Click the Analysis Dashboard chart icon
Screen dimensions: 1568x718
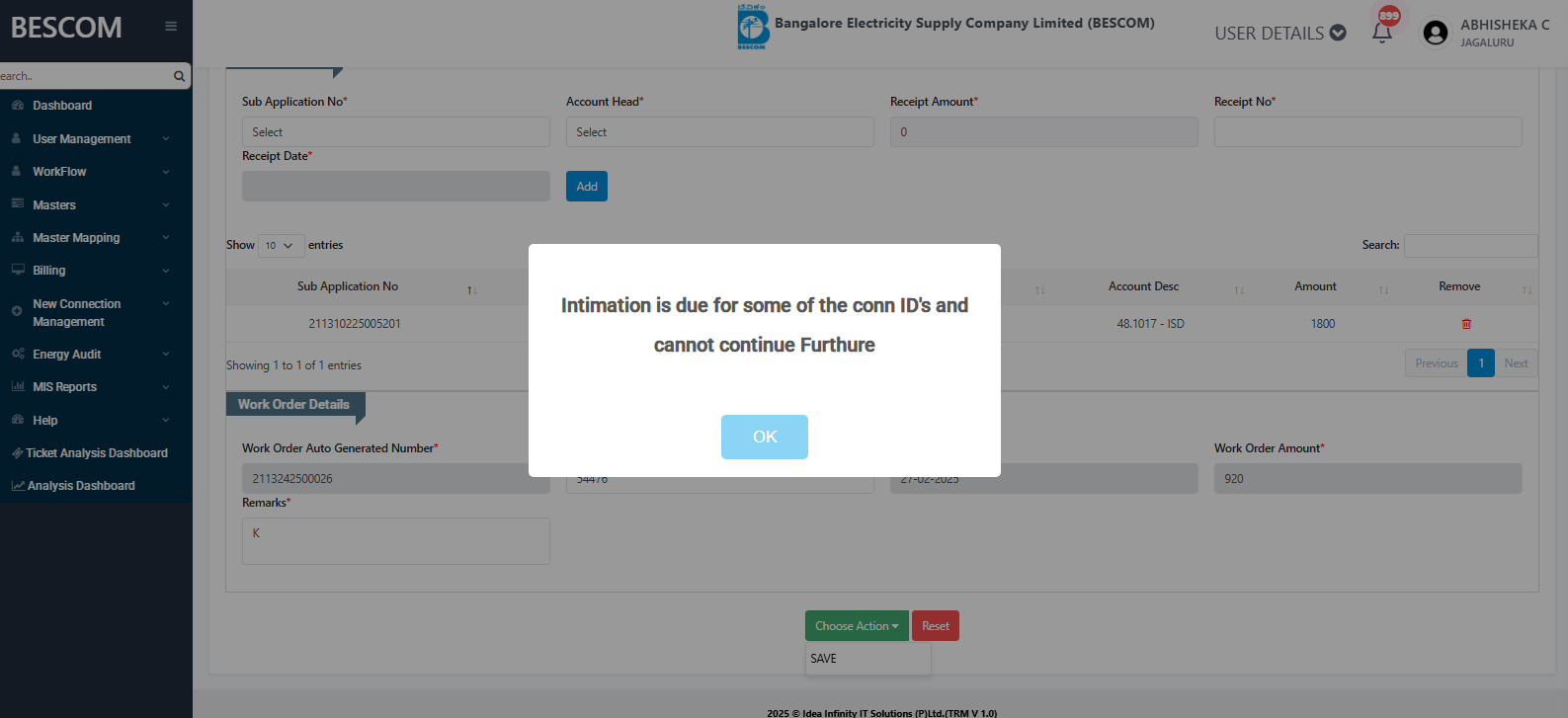[x=18, y=486]
